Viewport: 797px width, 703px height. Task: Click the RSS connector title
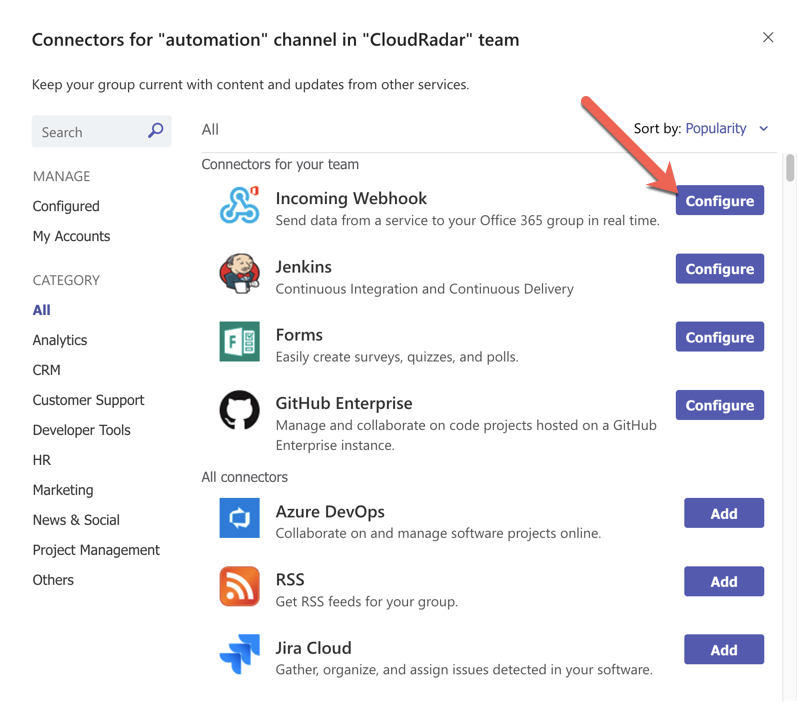coord(290,579)
